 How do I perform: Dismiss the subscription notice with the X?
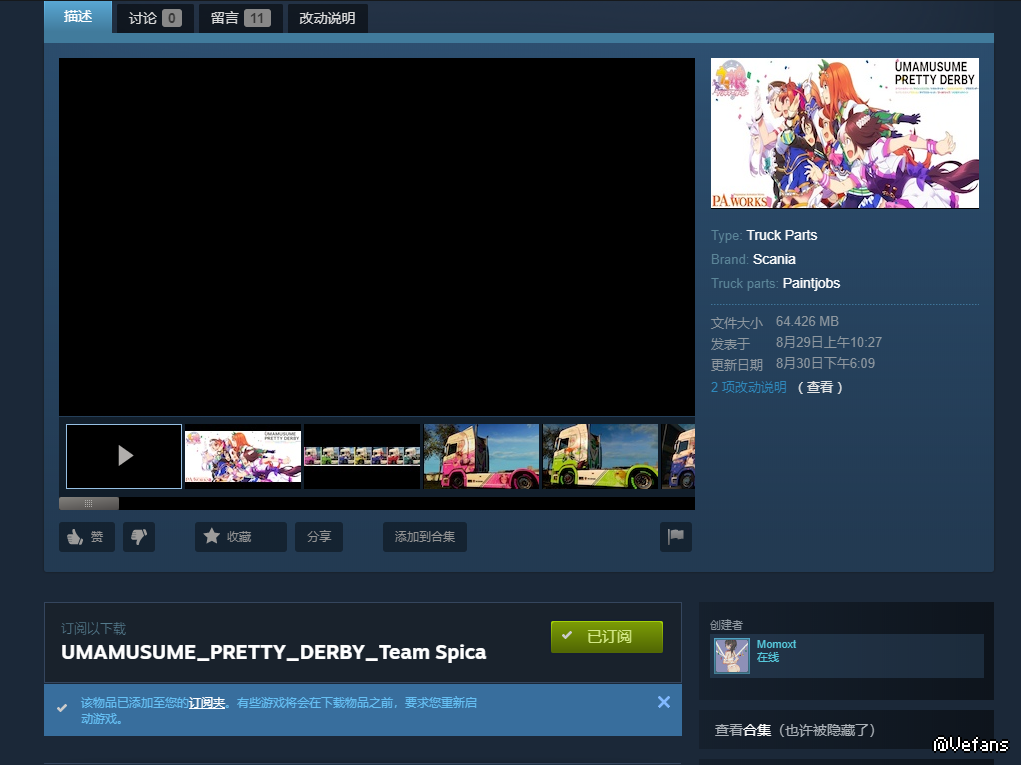pos(664,702)
